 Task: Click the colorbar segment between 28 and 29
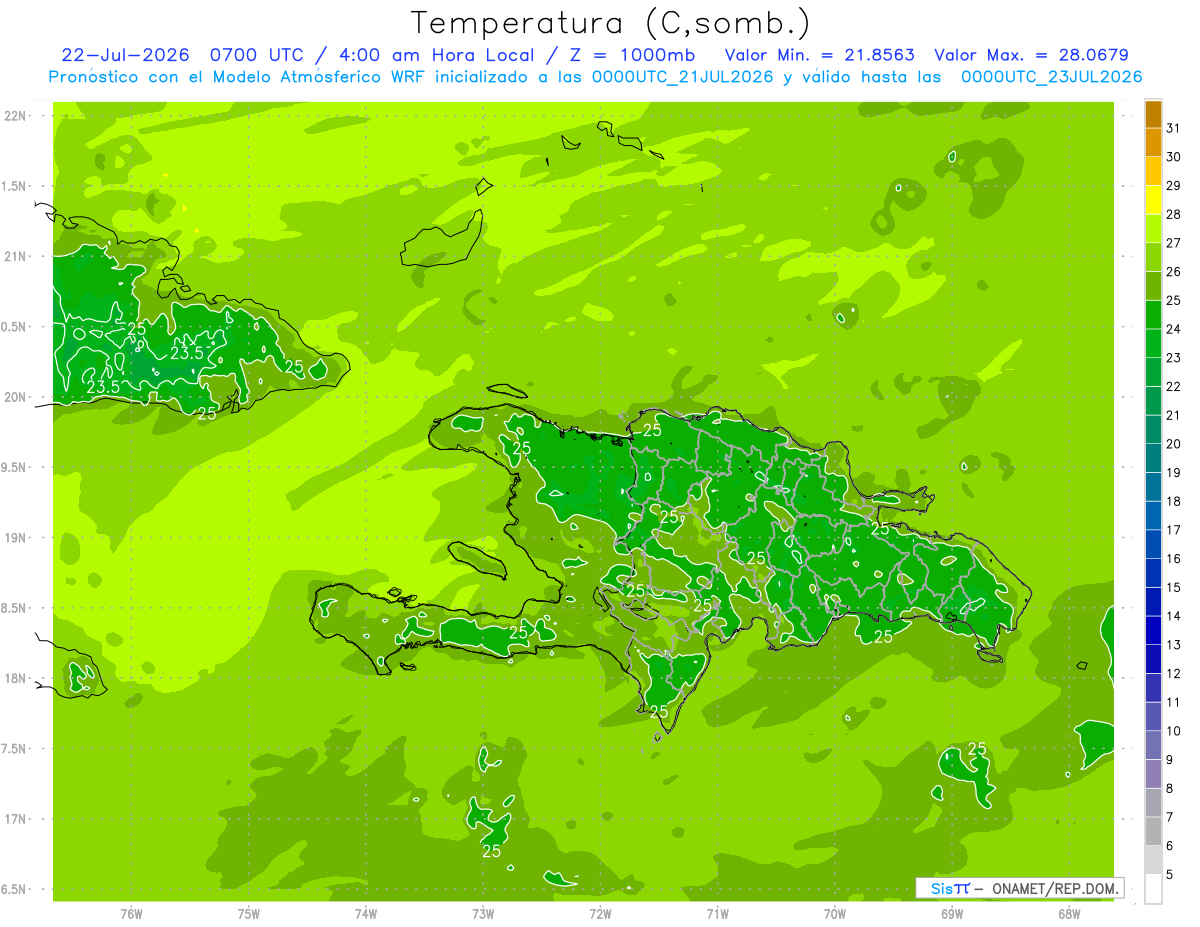coord(1153,201)
